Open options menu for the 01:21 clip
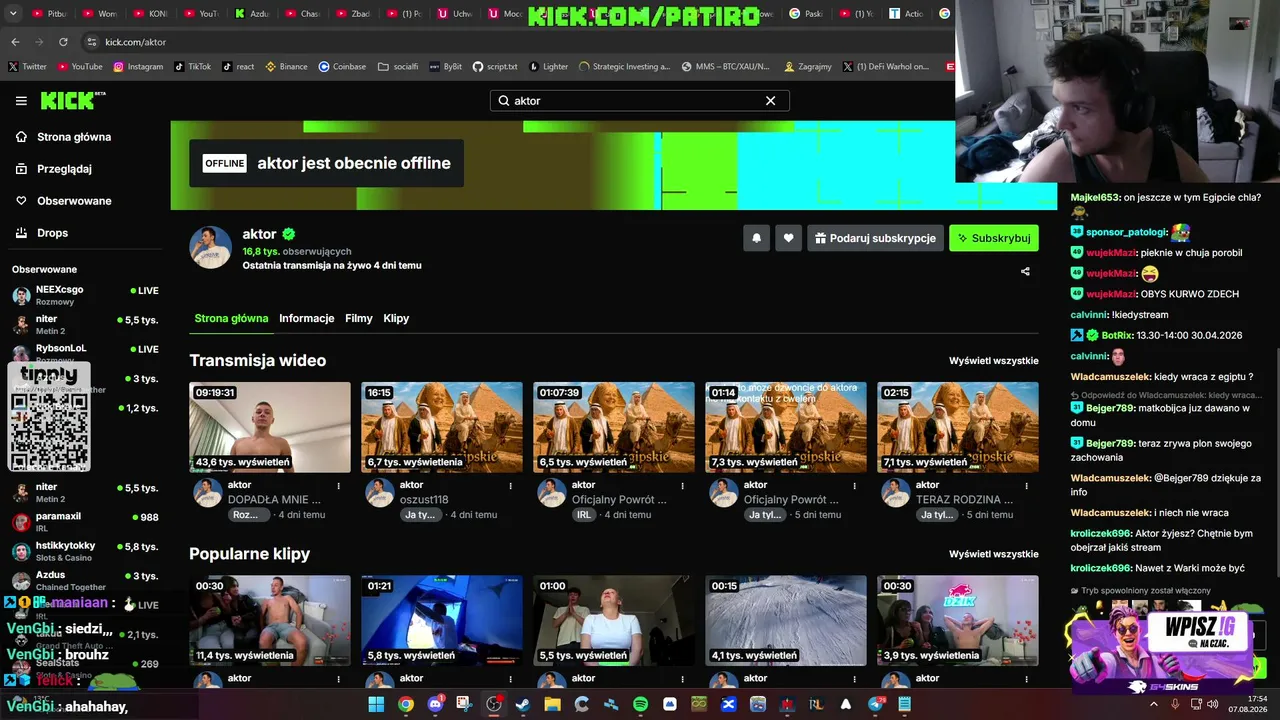 coord(511,679)
